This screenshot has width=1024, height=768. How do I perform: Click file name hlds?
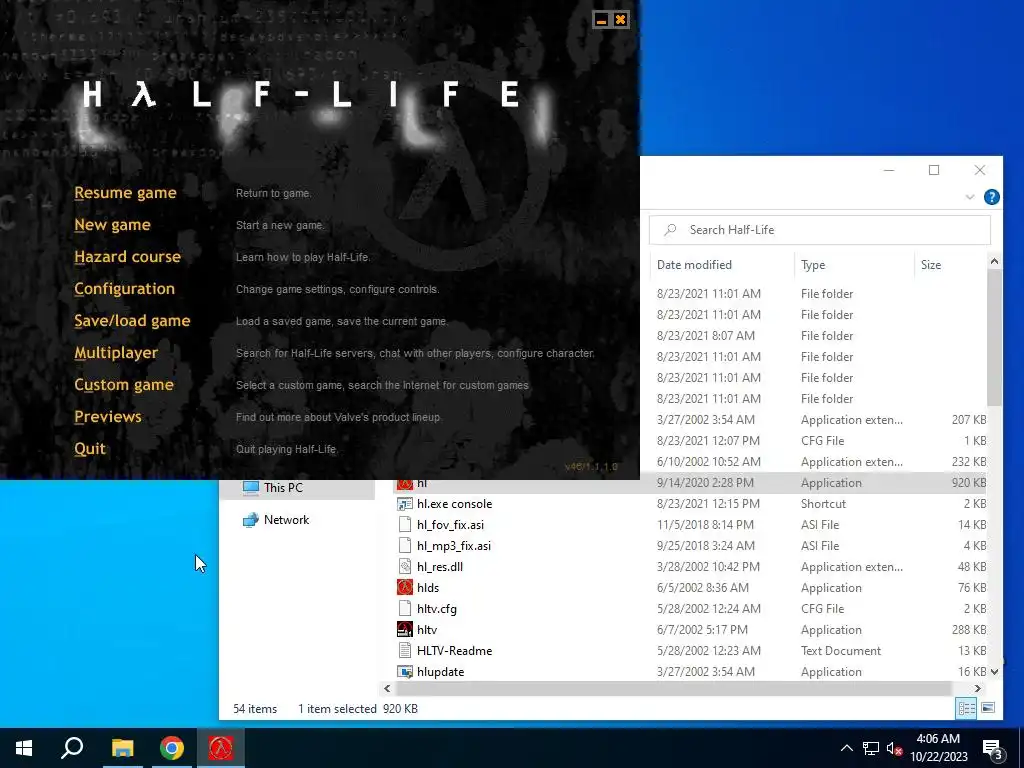pyautogui.click(x=428, y=587)
